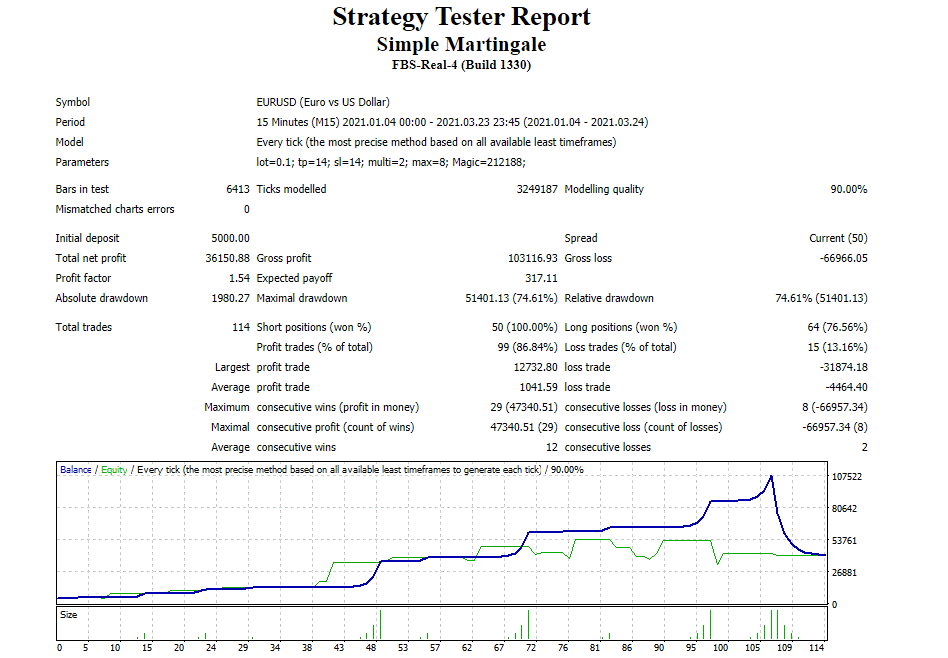Click the green Equity legend label
This screenshot has width=948, height=658.
pos(110,469)
